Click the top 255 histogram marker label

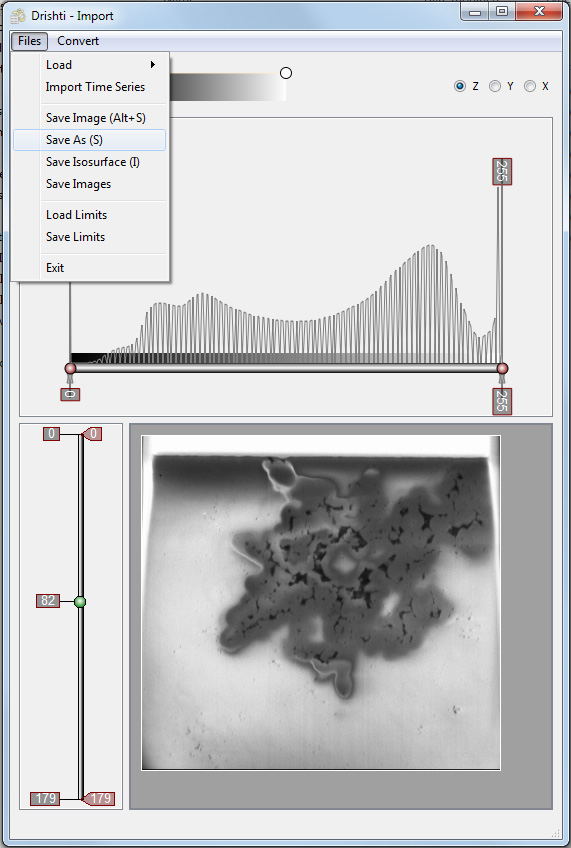point(502,171)
